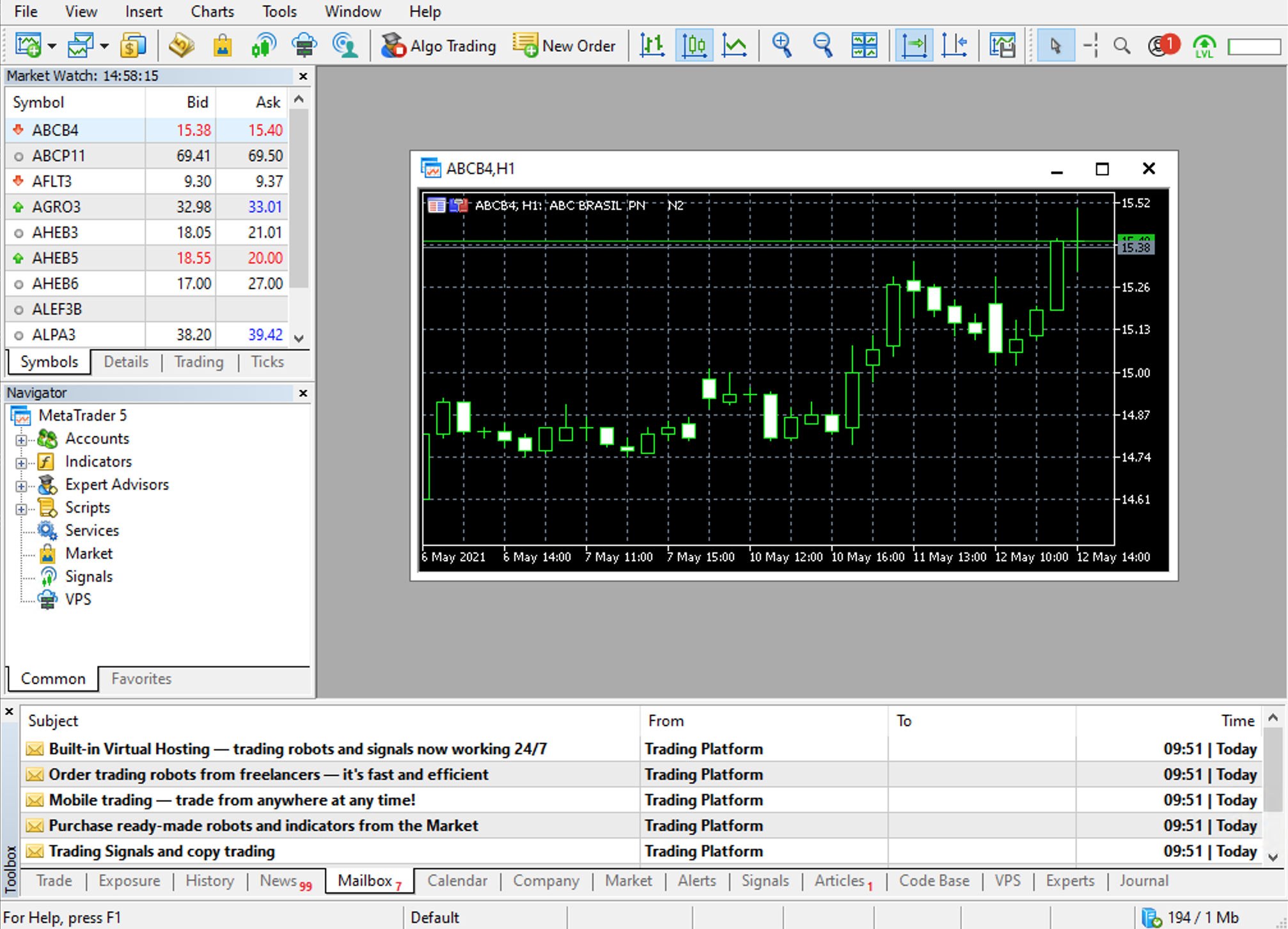This screenshot has width=1288, height=929.
Task: Switch chart to Bar chart type
Action: pyautogui.click(x=652, y=46)
